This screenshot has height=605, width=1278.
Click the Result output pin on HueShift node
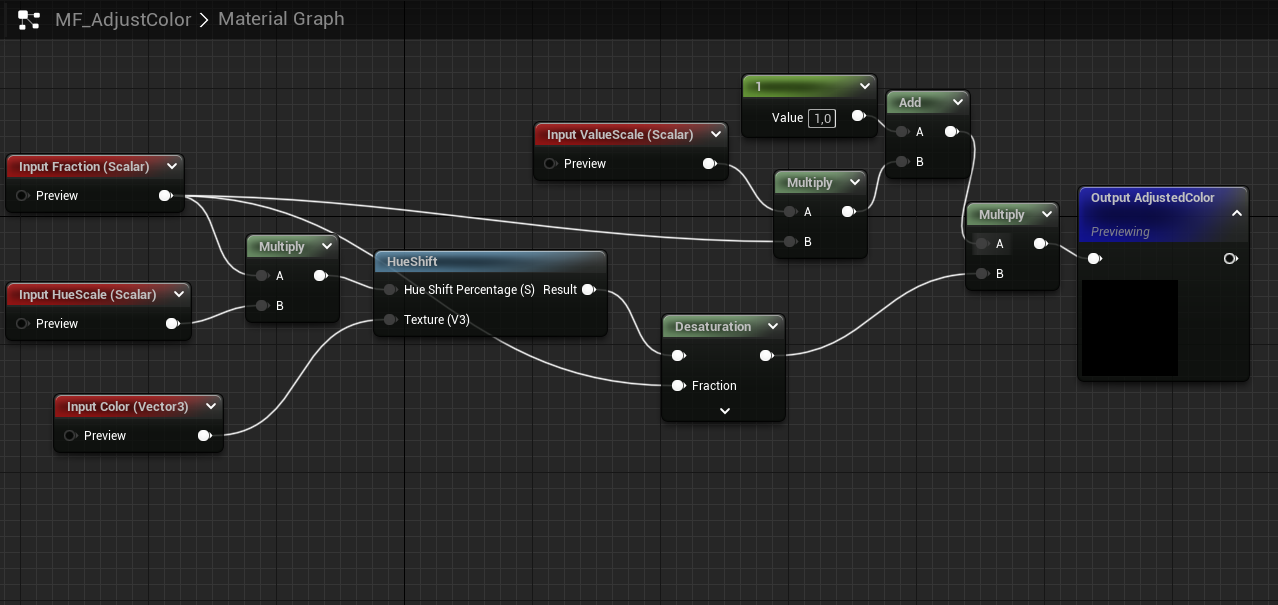[589, 289]
